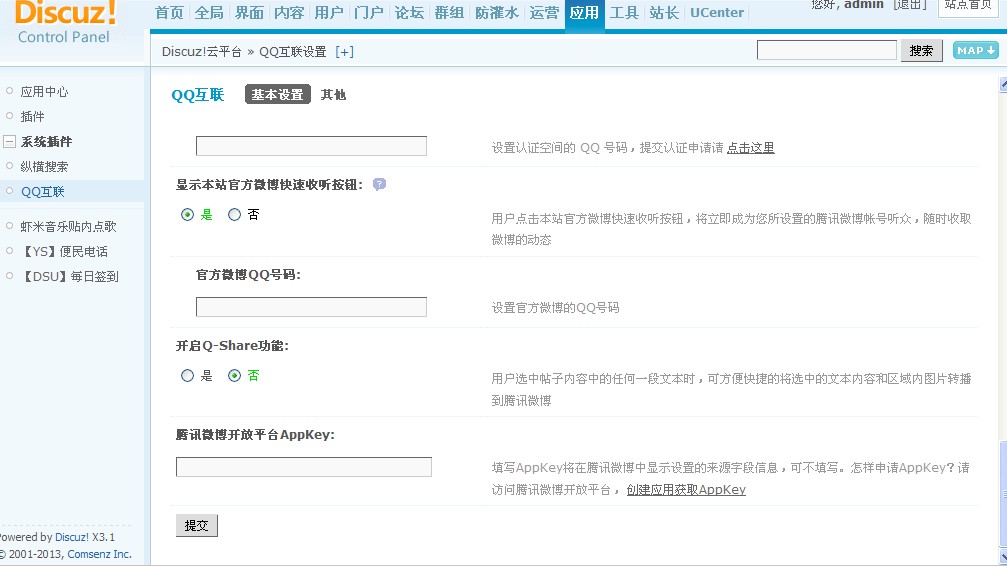Viewport: 1007px width, 566px height.
Task: Focus the 认证空间 QQ 号码 input field
Action: [x=311, y=146]
